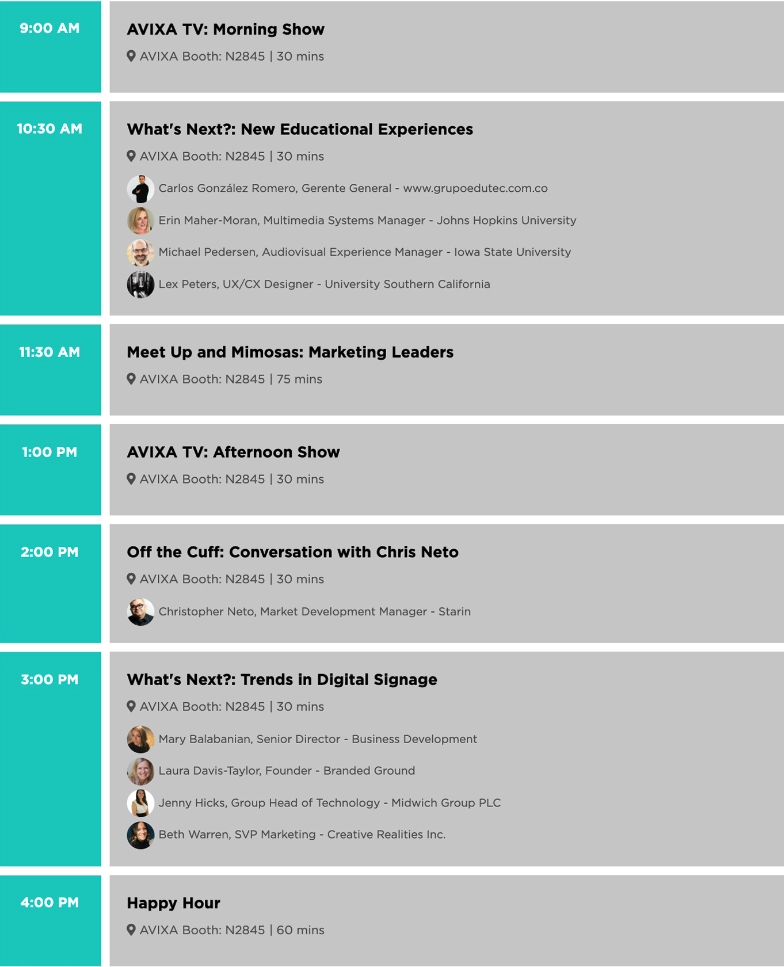Open Off the Cuff: Conversation with Chris Neto
The height and width of the screenshot is (967, 784).
point(292,552)
